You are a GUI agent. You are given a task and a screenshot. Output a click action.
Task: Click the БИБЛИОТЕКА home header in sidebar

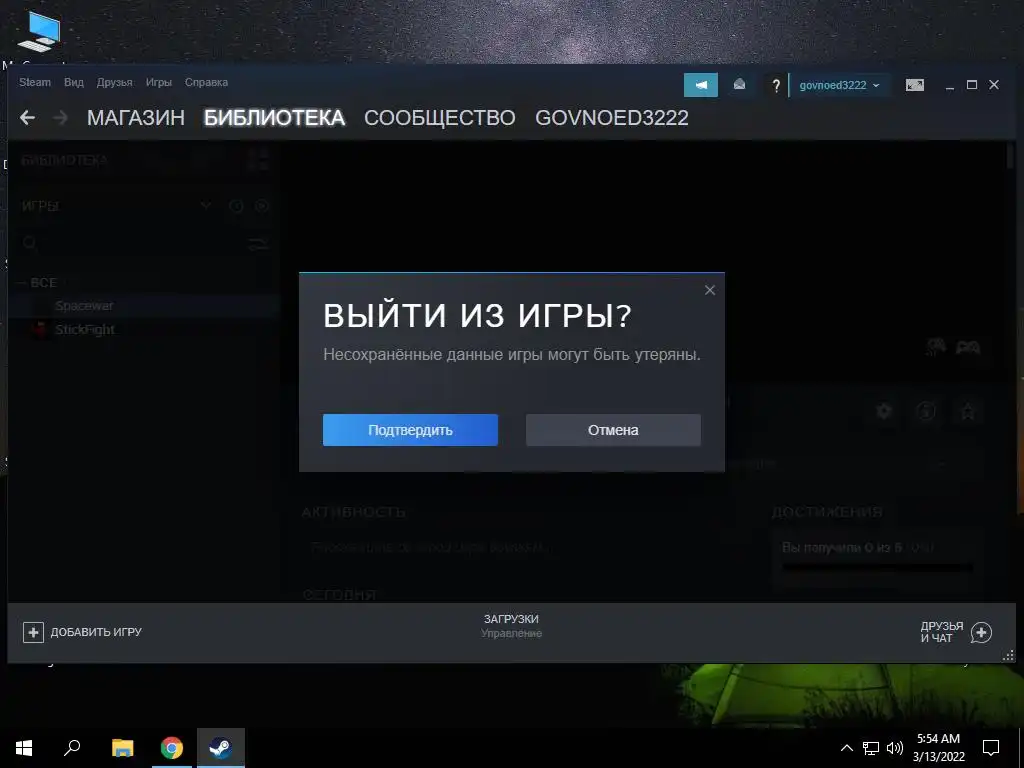(65, 160)
